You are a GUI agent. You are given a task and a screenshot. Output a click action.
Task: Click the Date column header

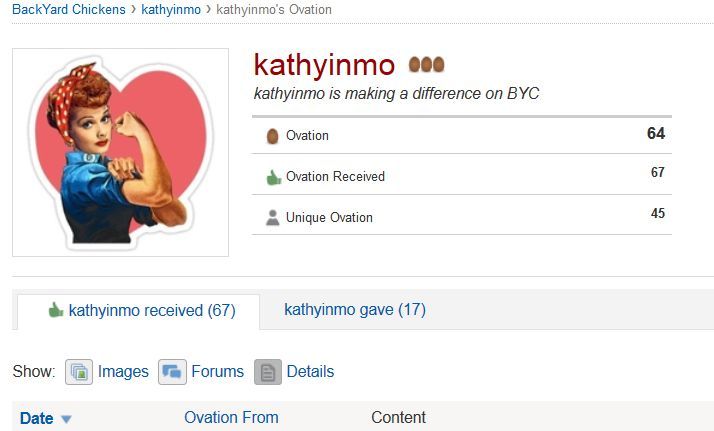coord(36,418)
